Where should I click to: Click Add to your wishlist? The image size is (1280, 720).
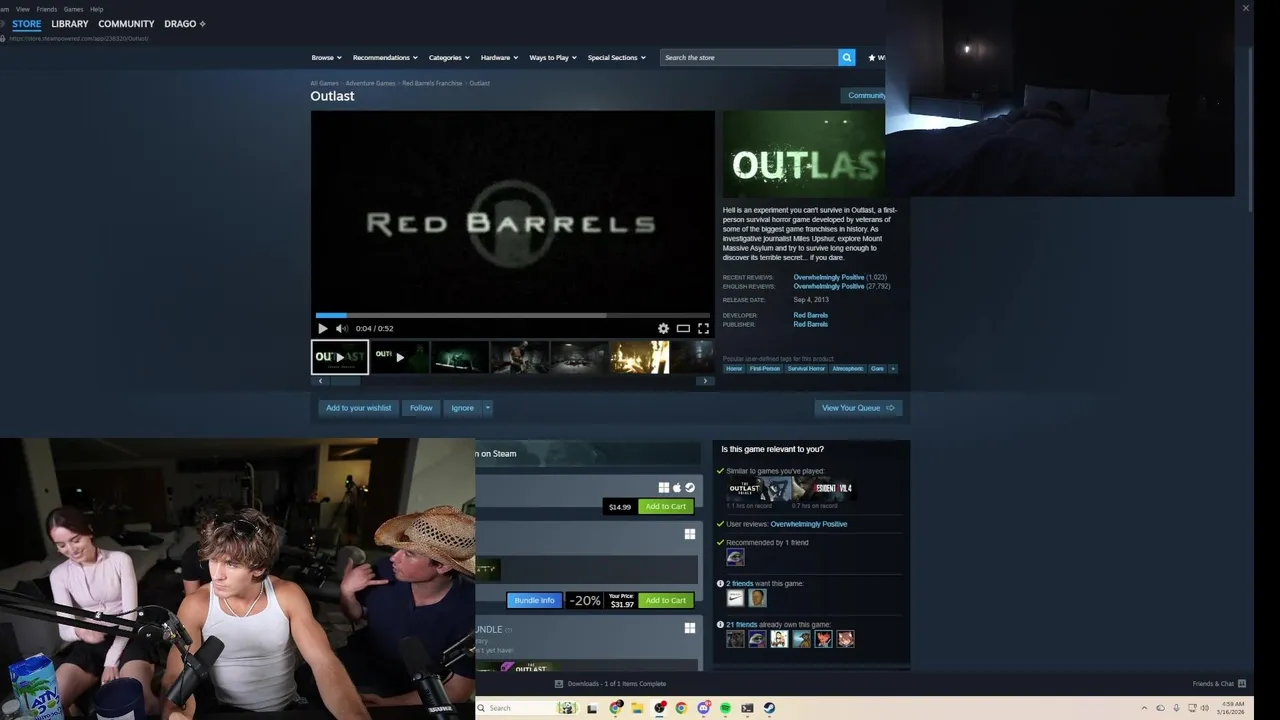pos(358,408)
